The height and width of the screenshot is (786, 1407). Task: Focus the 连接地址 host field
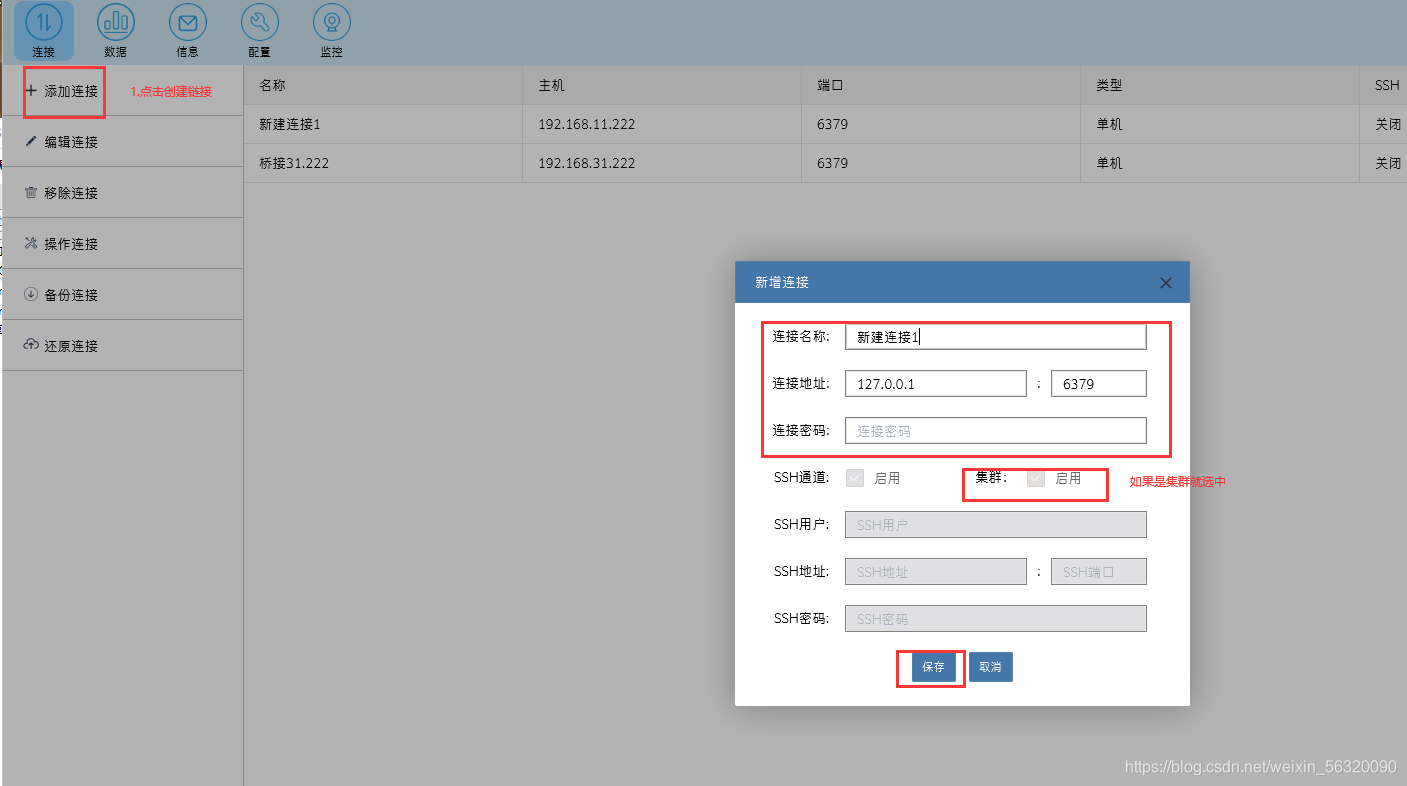pyautogui.click(x=935, y=384)
